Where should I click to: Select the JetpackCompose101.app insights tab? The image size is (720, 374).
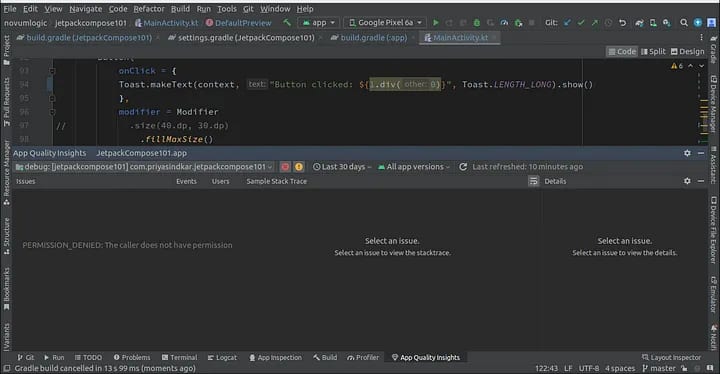[141, 153]
